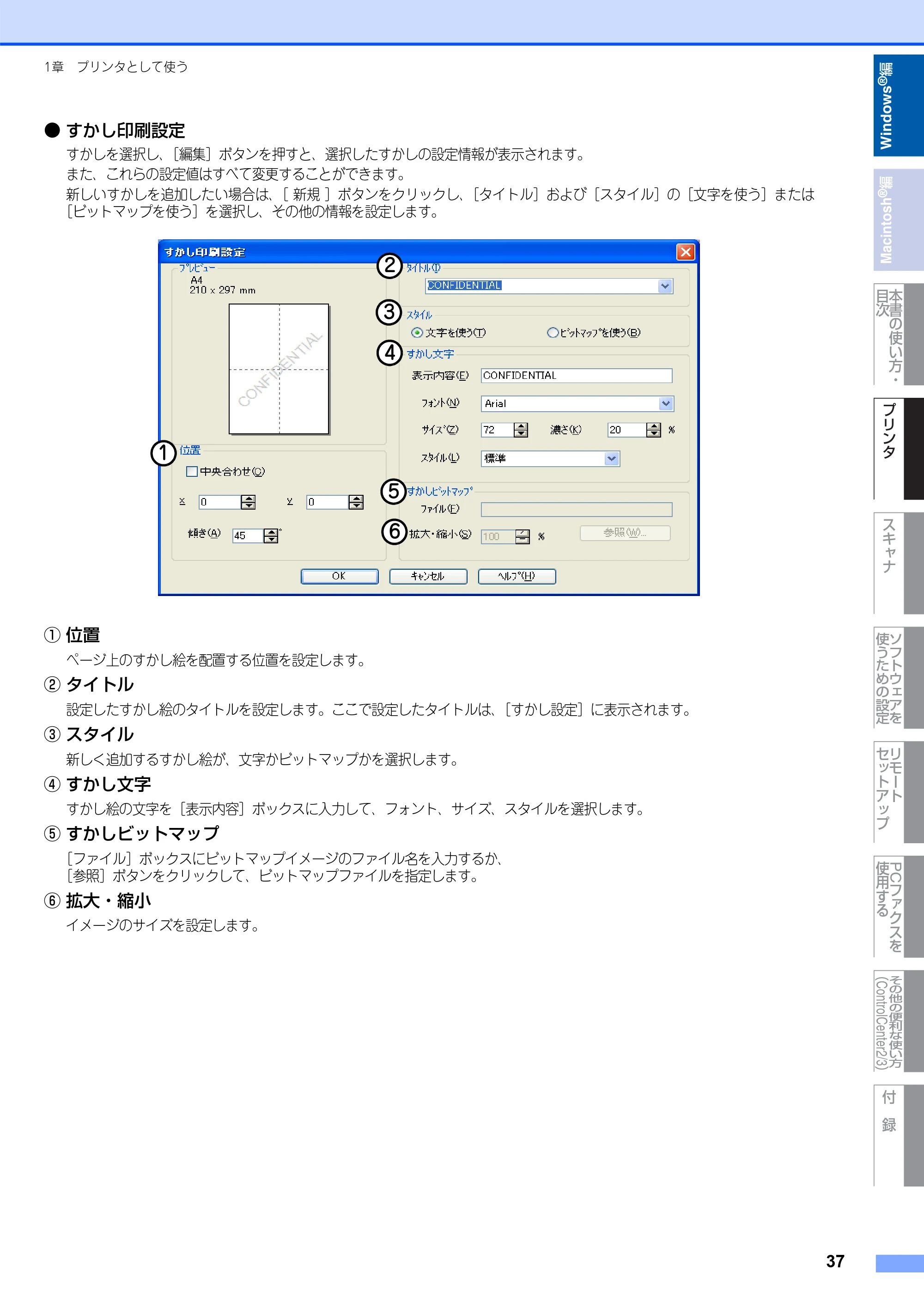Viewport: 924px width, 1308px height.
Task: Click the X position field
Action: tap(219, 502)
